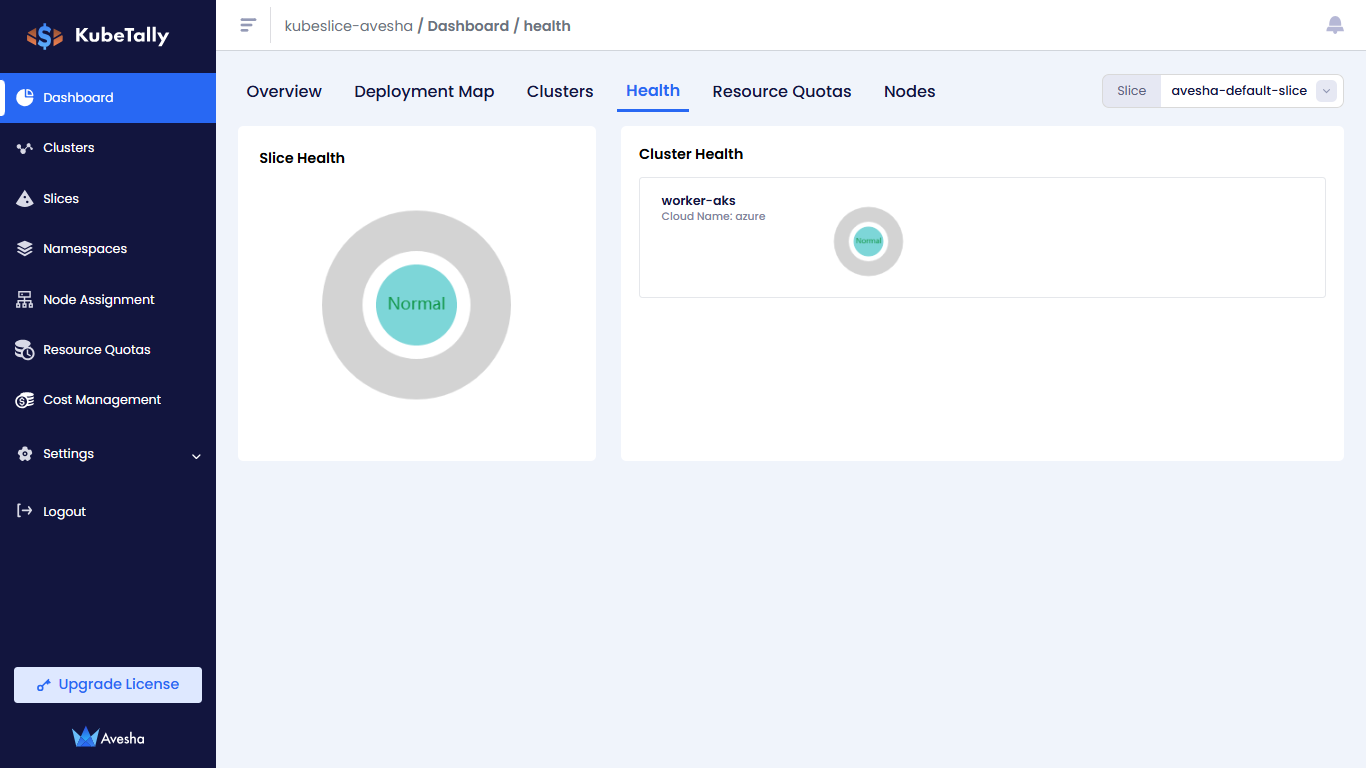This screenshot has height=768, width=1366.
Task: Go to Node Assignment page
Action: (x=108, y=300)
